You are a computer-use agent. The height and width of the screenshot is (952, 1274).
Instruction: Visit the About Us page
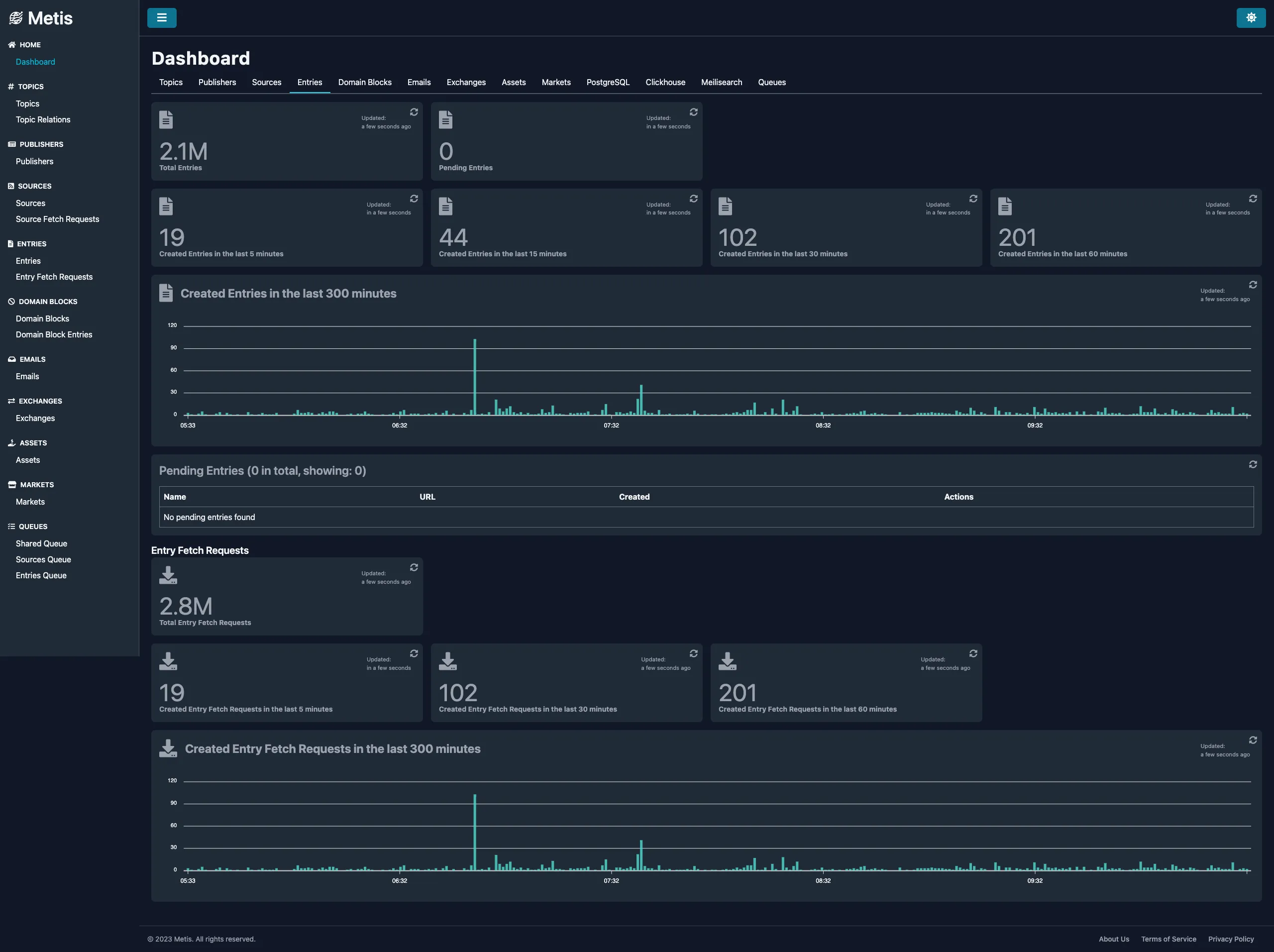coord(1113,939)
